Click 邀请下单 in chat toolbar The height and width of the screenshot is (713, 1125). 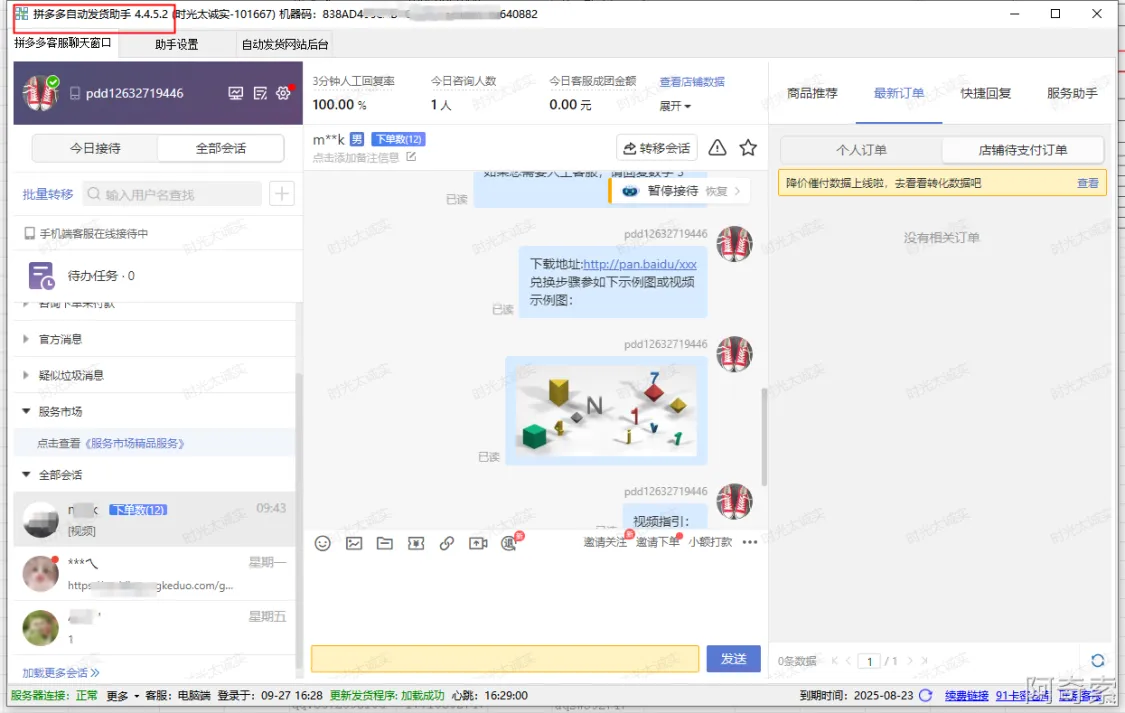click(657, 542)
